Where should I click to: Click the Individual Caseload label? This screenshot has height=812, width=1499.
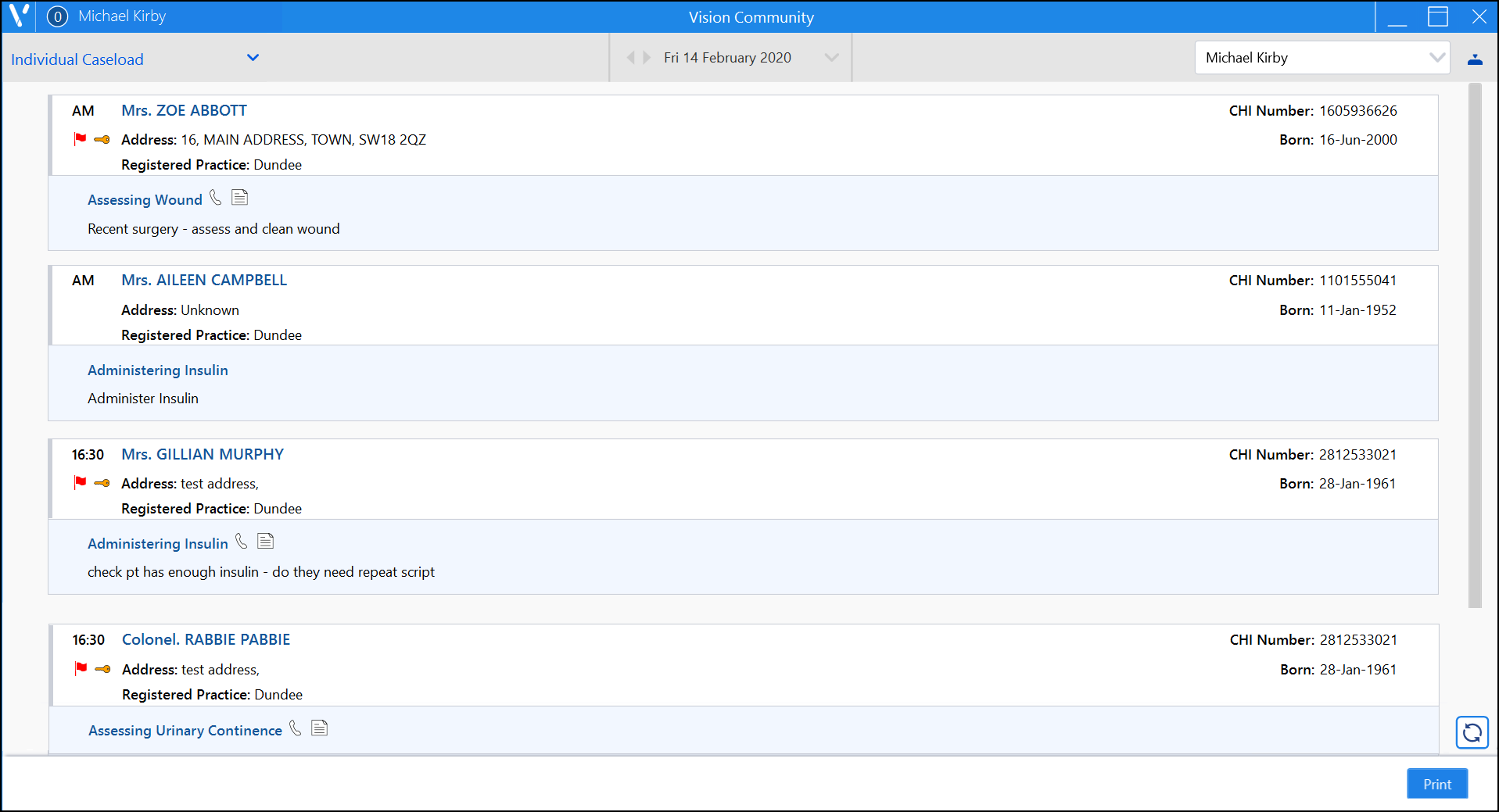[x=77, y=59]
